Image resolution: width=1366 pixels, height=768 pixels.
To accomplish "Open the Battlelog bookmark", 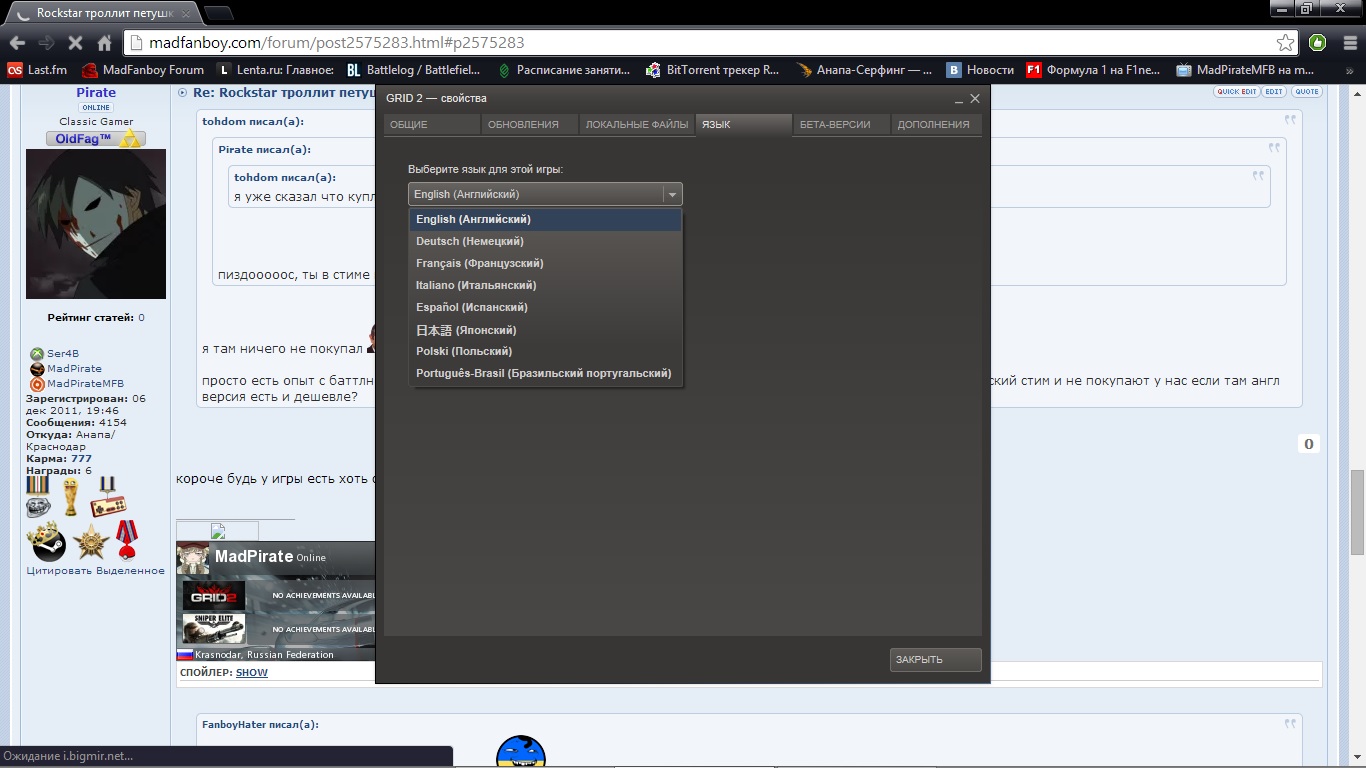I will (x=413, y=70).
